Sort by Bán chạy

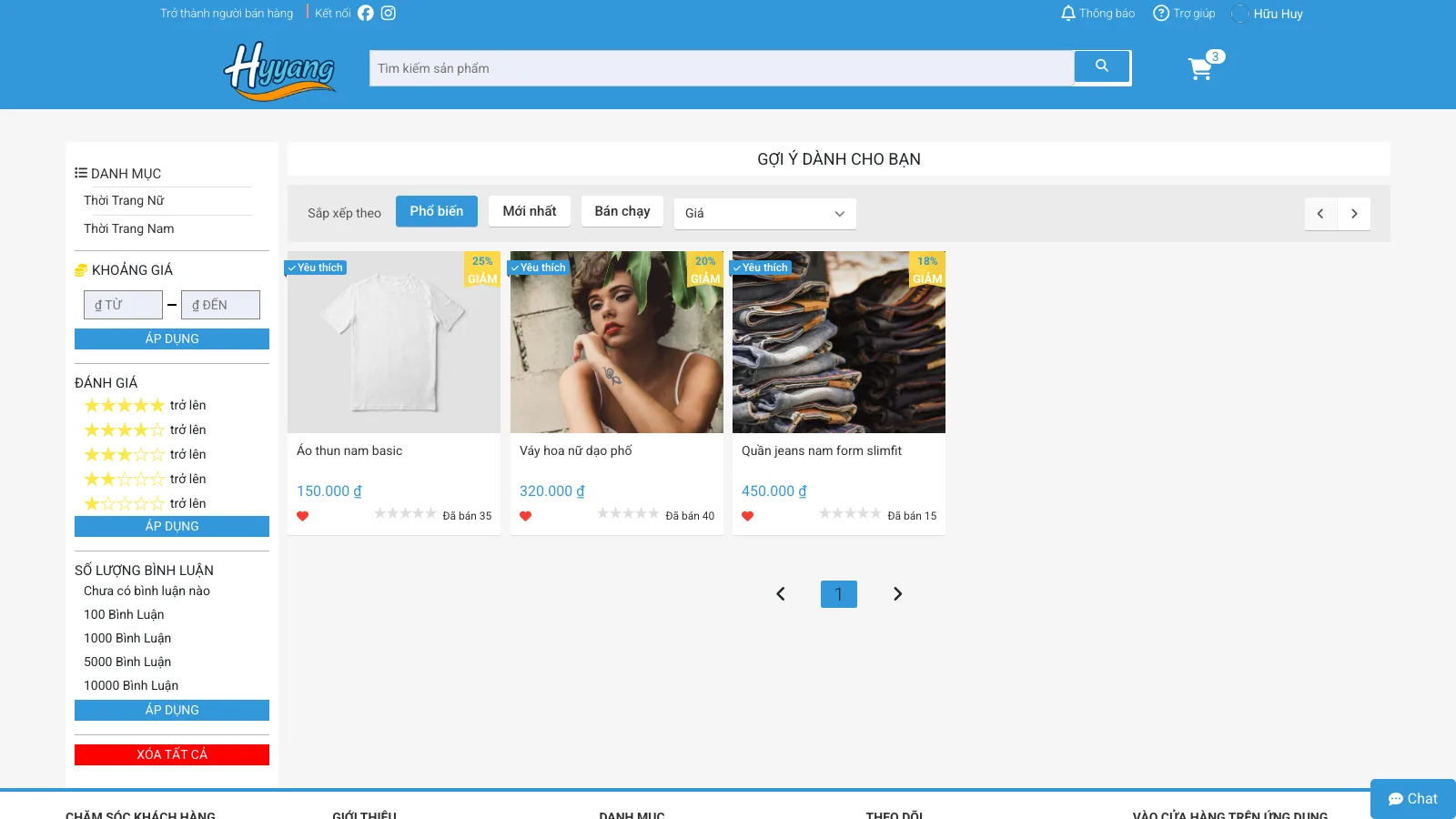point(622,211)
